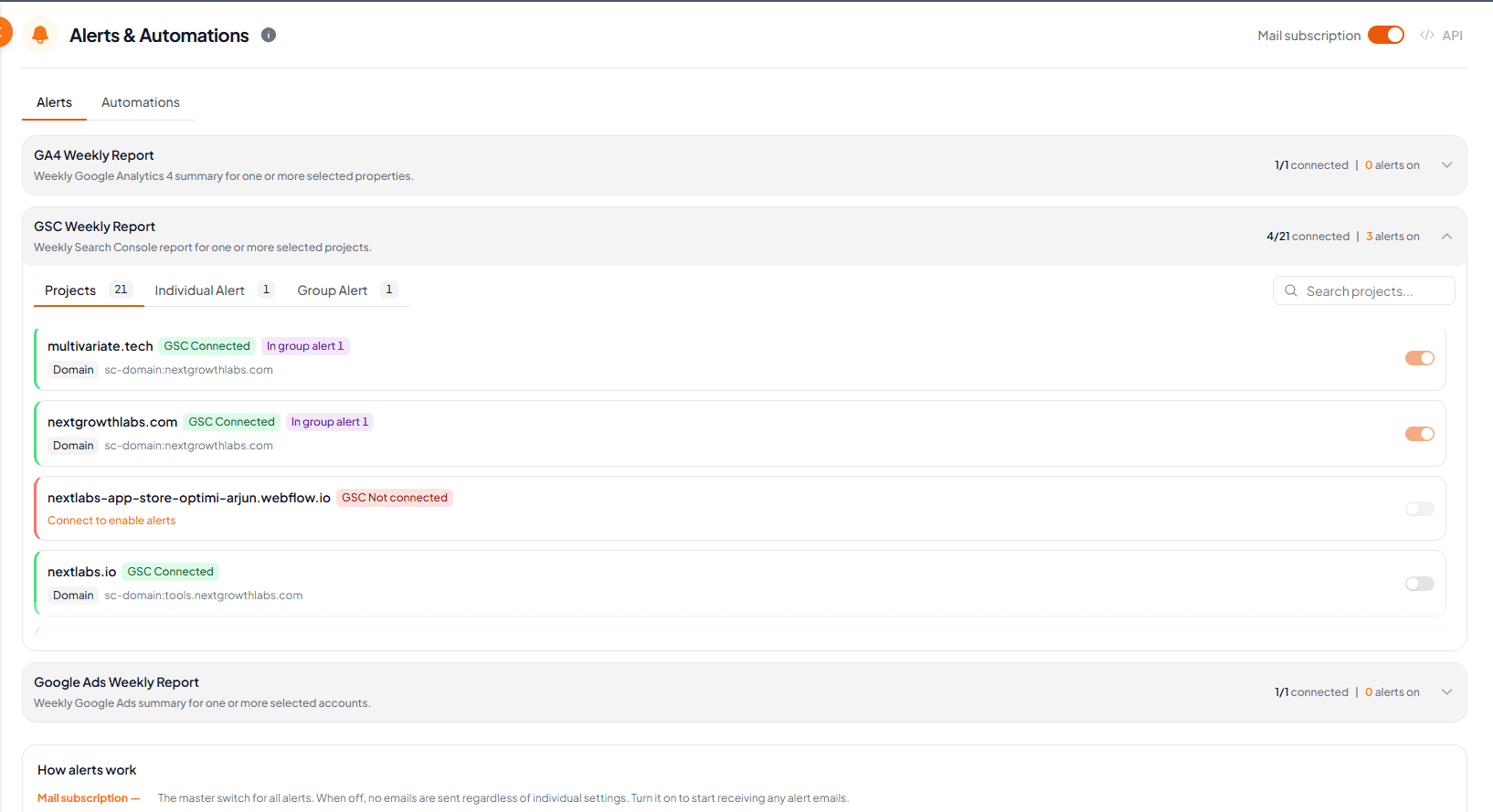The height and width of the screenshot is (812, 1493).
Task: Expand the GA4 Weekly Report section
Action: click(x=1447, y=165)
